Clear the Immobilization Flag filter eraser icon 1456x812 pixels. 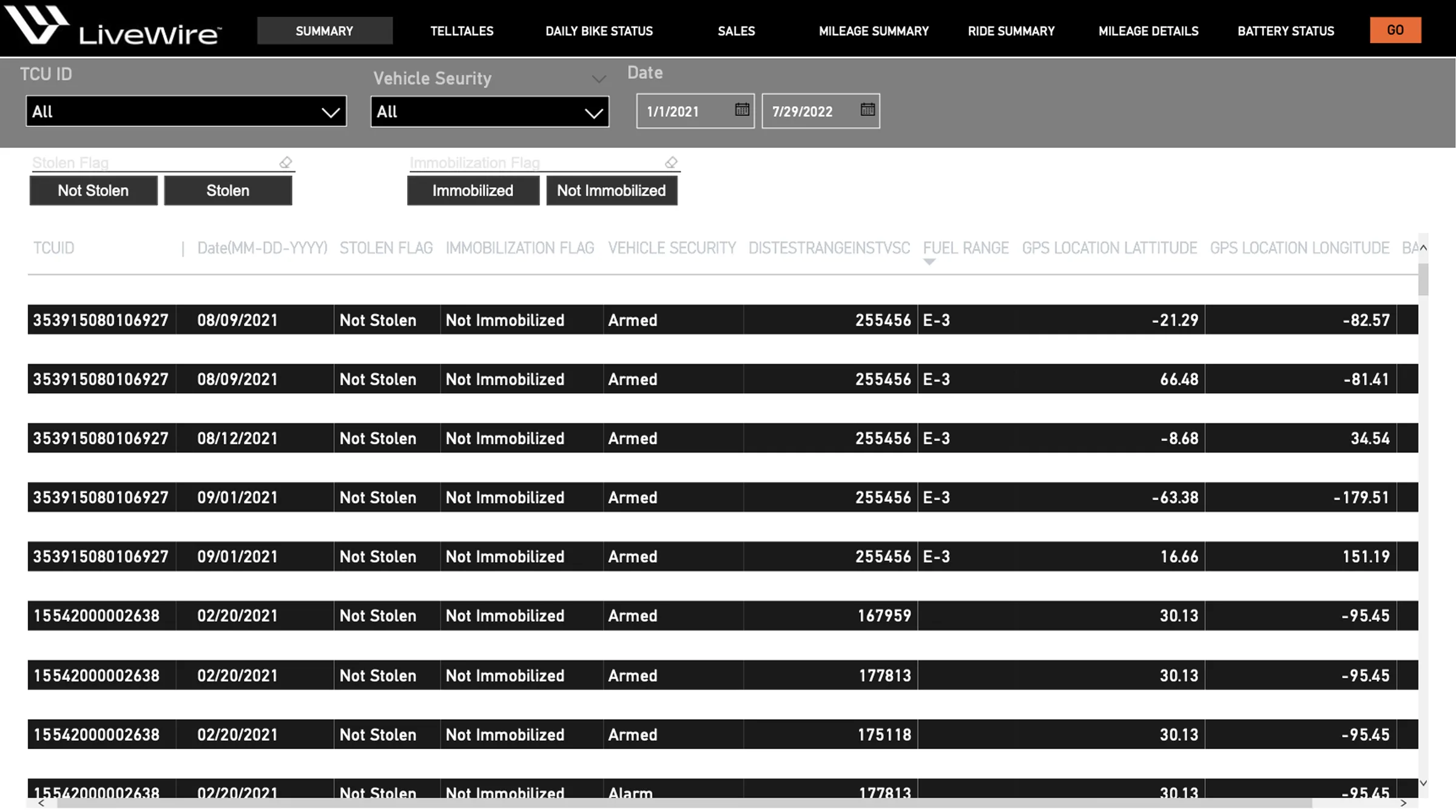click(x=671, y=163)
